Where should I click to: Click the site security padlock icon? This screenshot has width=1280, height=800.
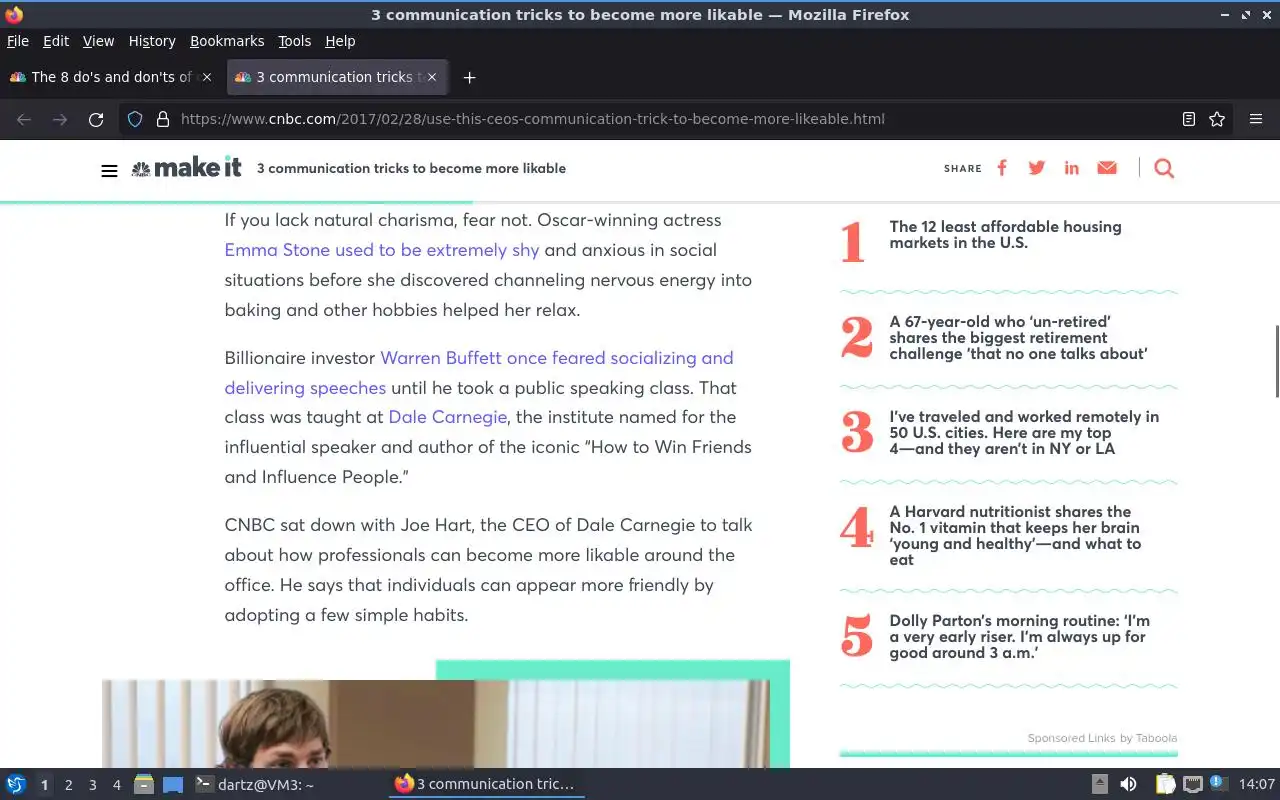point(163,119)
